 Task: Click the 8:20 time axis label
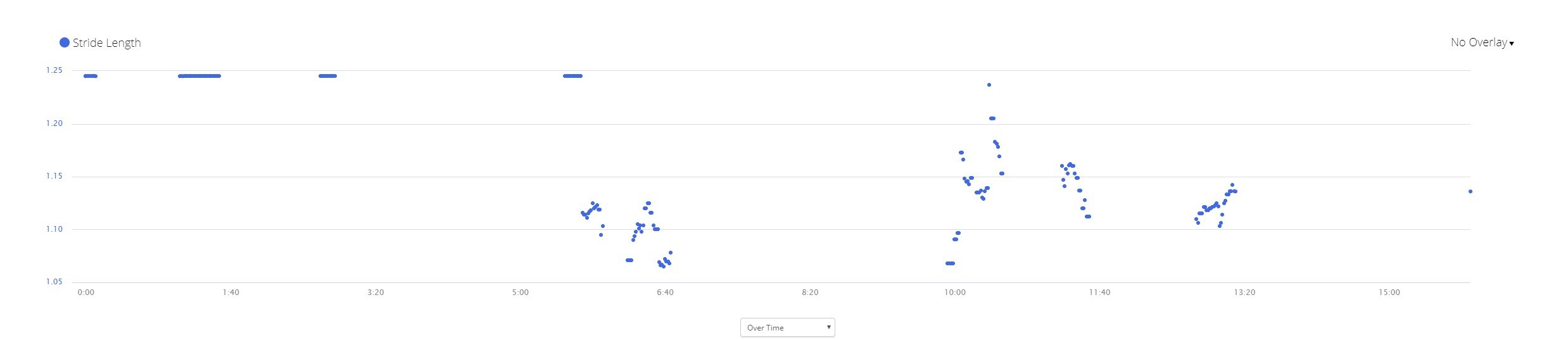[810, 293]
